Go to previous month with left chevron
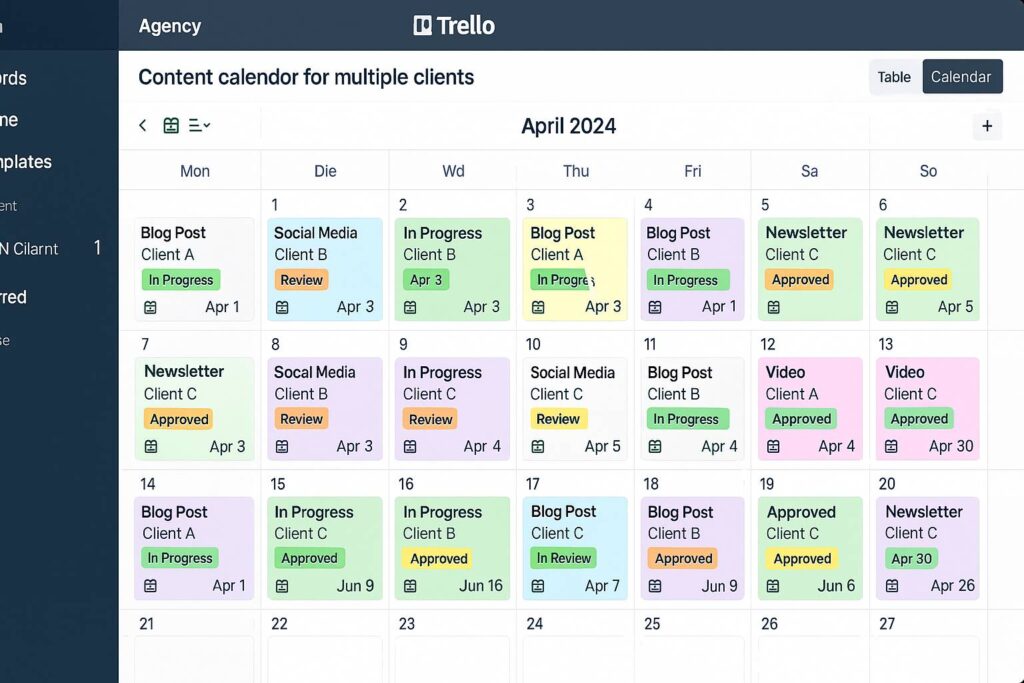The width and height of the screenshot is (1024, 683). point(143,125)
